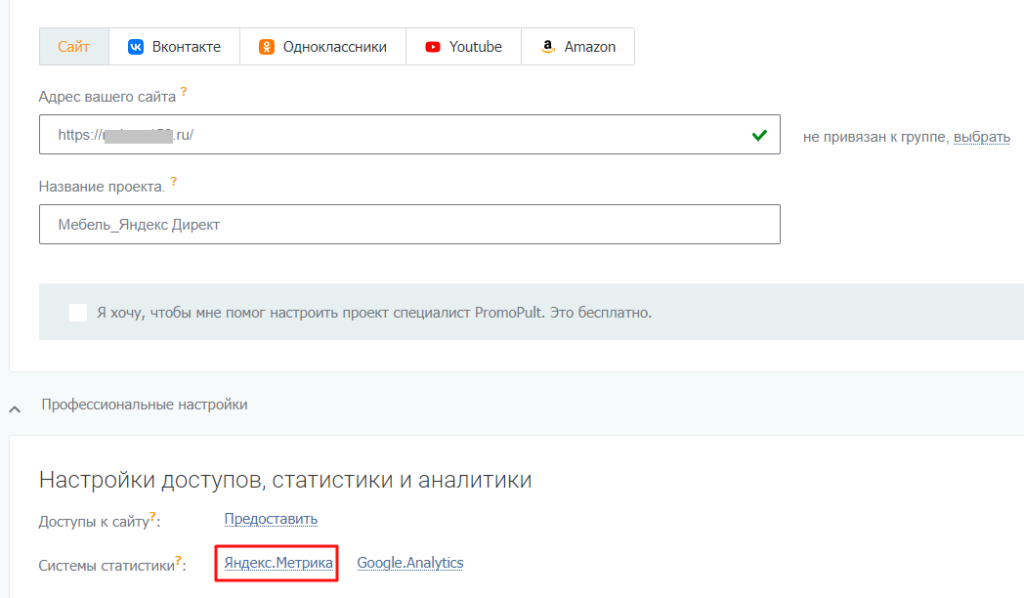Viewport: 1024px width, 598px height.
Task: Click help icon beside 'Адрес вашего сайта'
Action: 184,92
